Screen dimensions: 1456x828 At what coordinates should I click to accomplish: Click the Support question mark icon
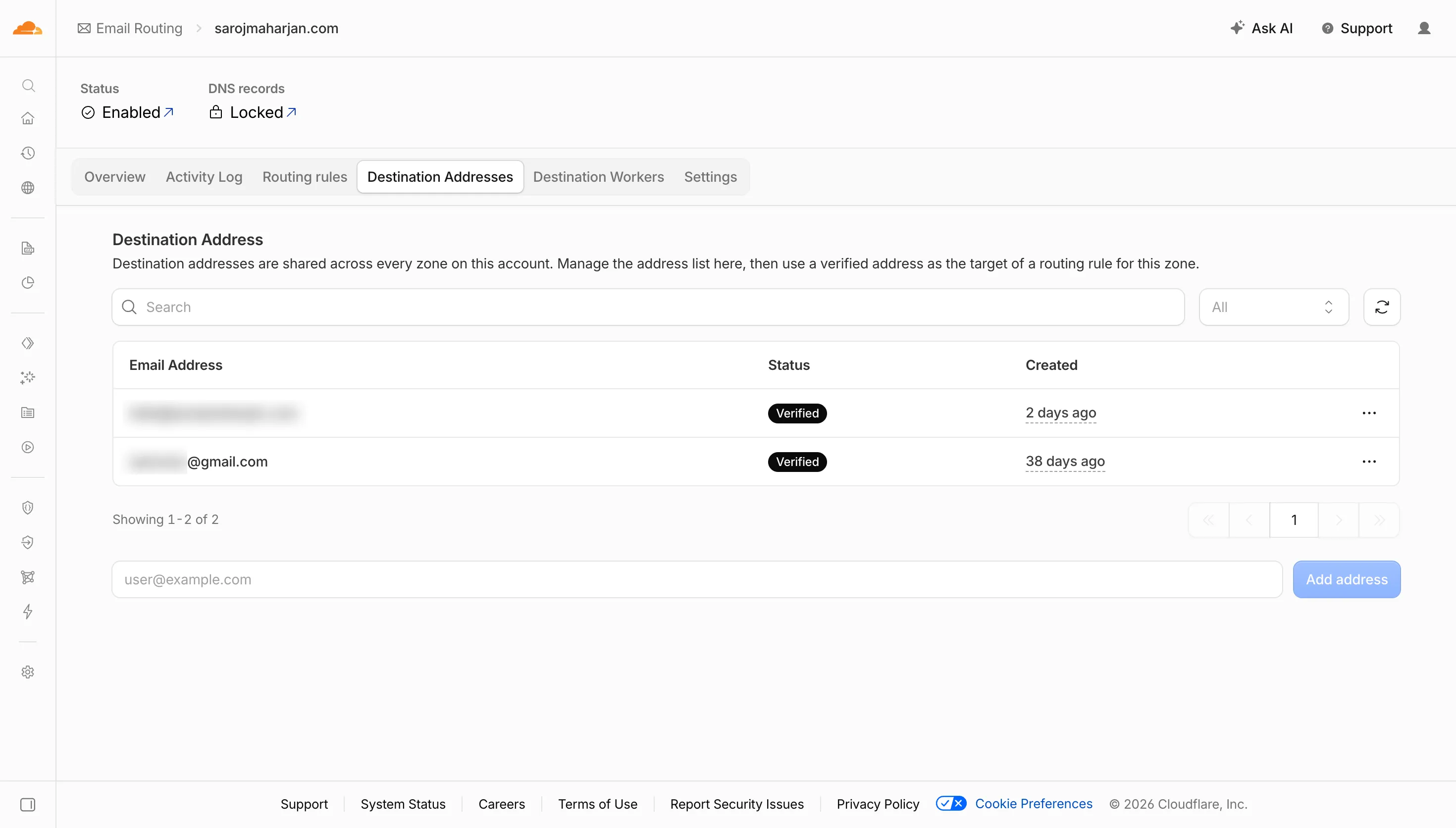(x=1328, y=28)
